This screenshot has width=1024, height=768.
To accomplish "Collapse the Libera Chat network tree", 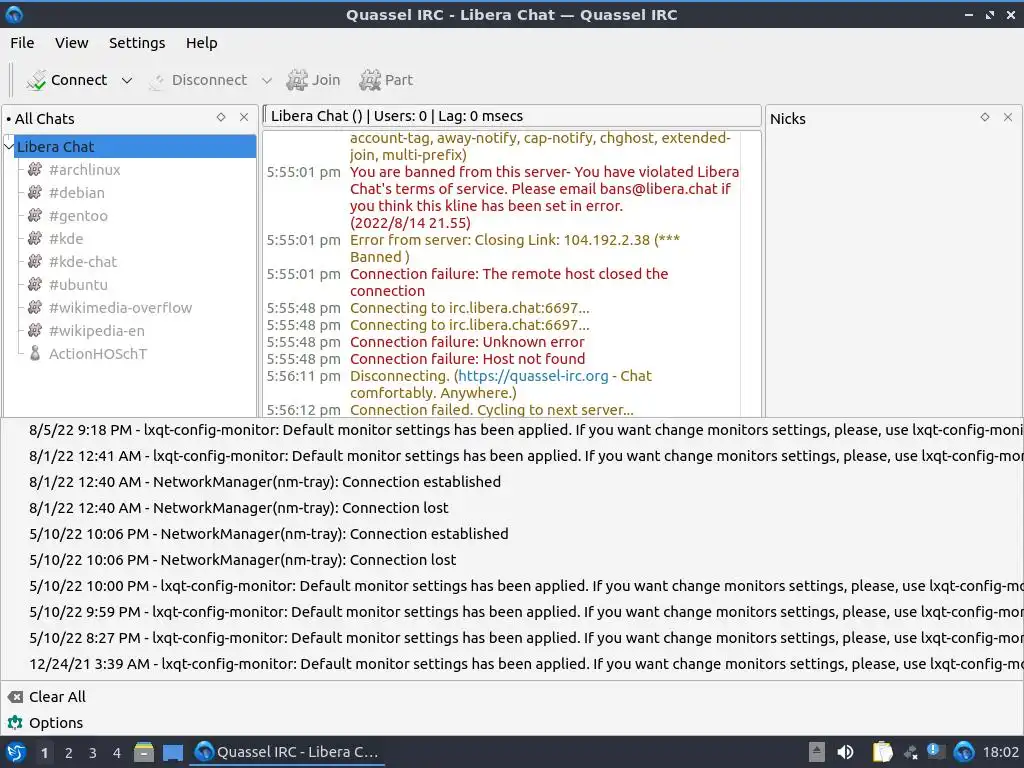I will (9, 146).
